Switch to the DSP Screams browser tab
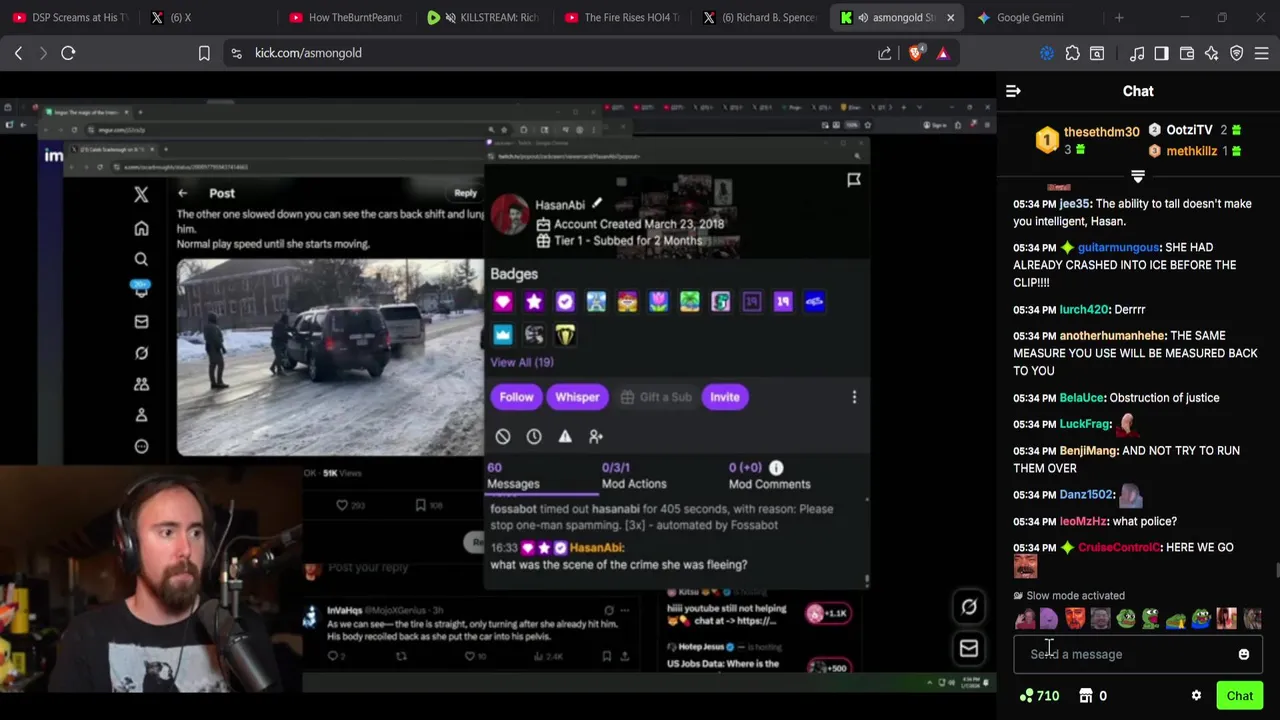Screen dimensions: 1280x720 [x=69, y=17]
